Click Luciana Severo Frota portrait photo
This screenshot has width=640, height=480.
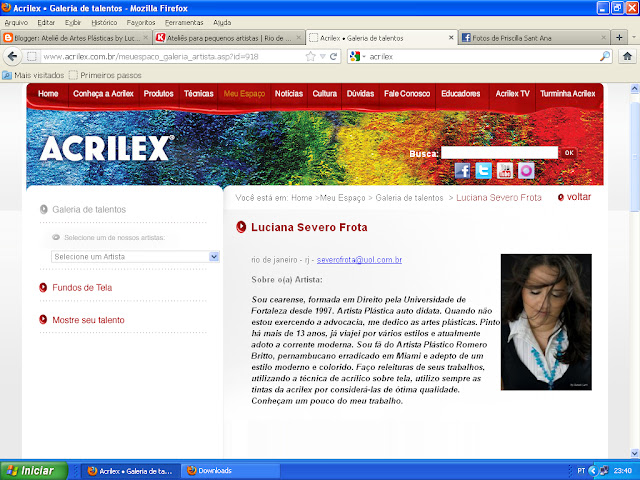click(546, 322)
